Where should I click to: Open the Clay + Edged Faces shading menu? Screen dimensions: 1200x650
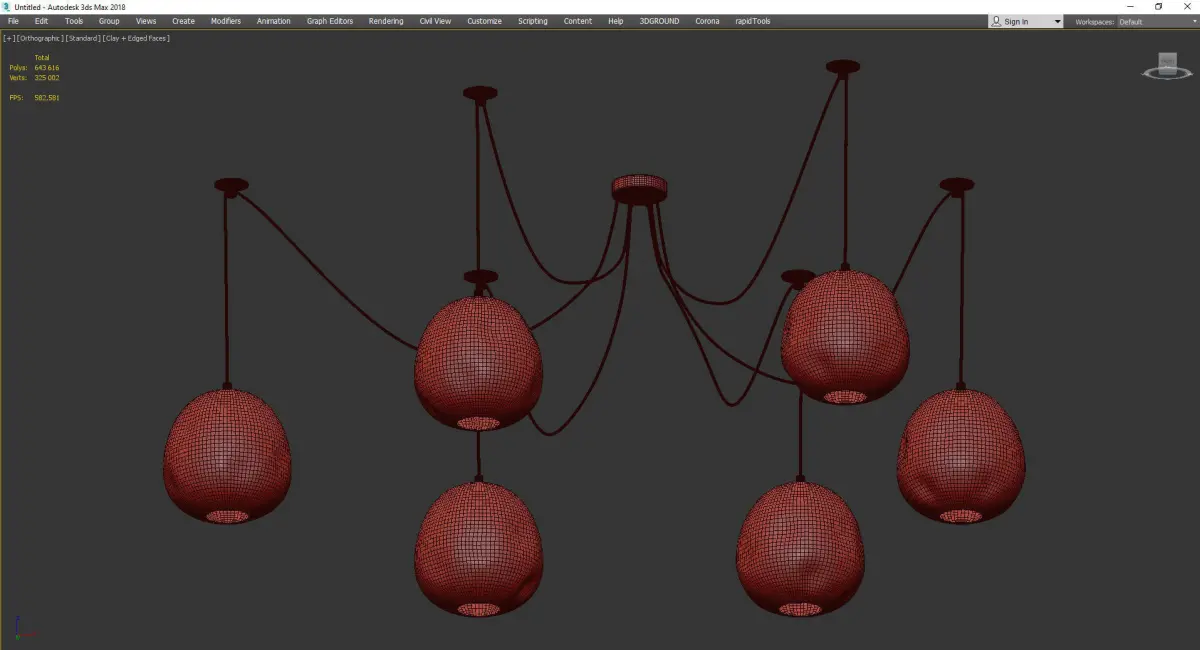pyautogui.click(x=136, y=38)
